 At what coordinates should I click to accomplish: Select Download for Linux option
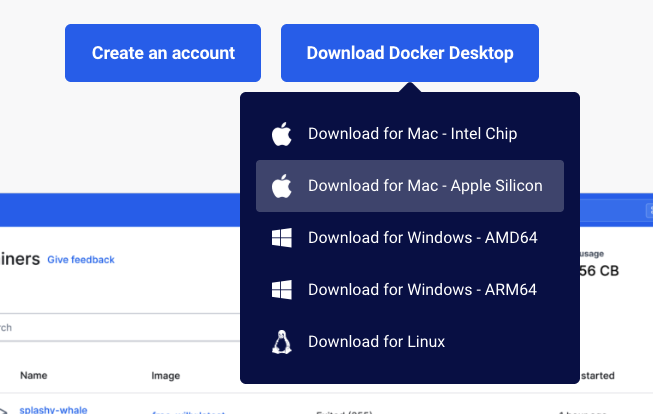pyautogui.click(x=410, y=342)
